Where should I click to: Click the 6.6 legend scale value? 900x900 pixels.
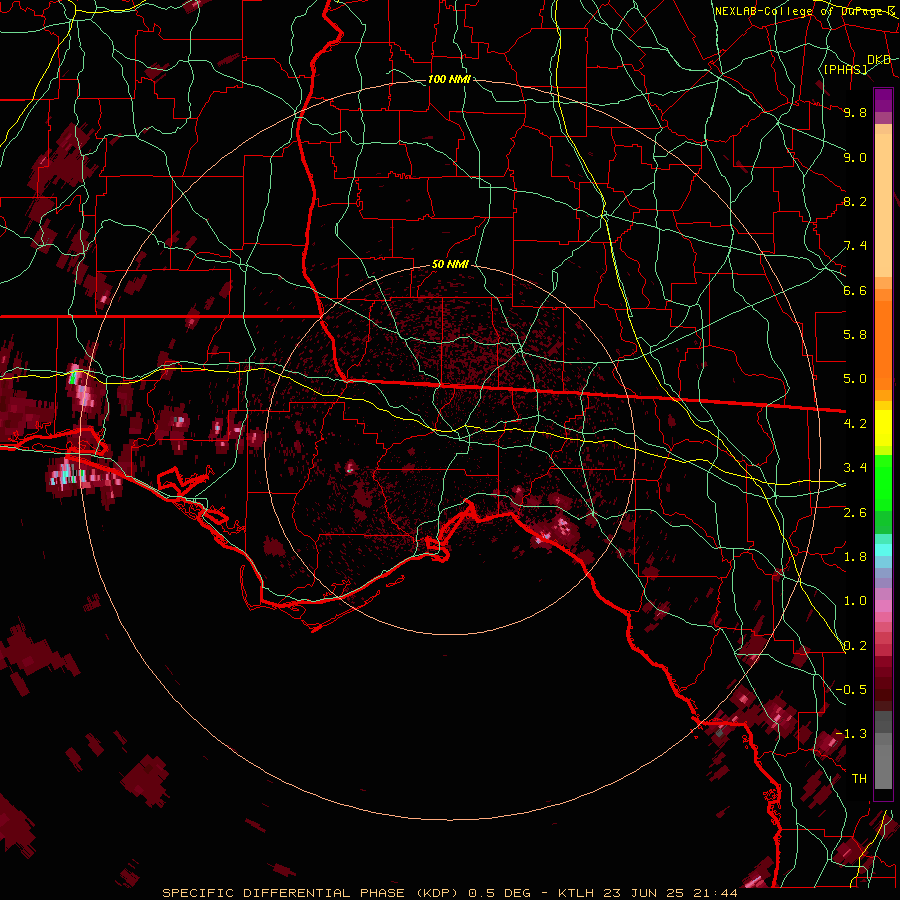coord(855,290)
